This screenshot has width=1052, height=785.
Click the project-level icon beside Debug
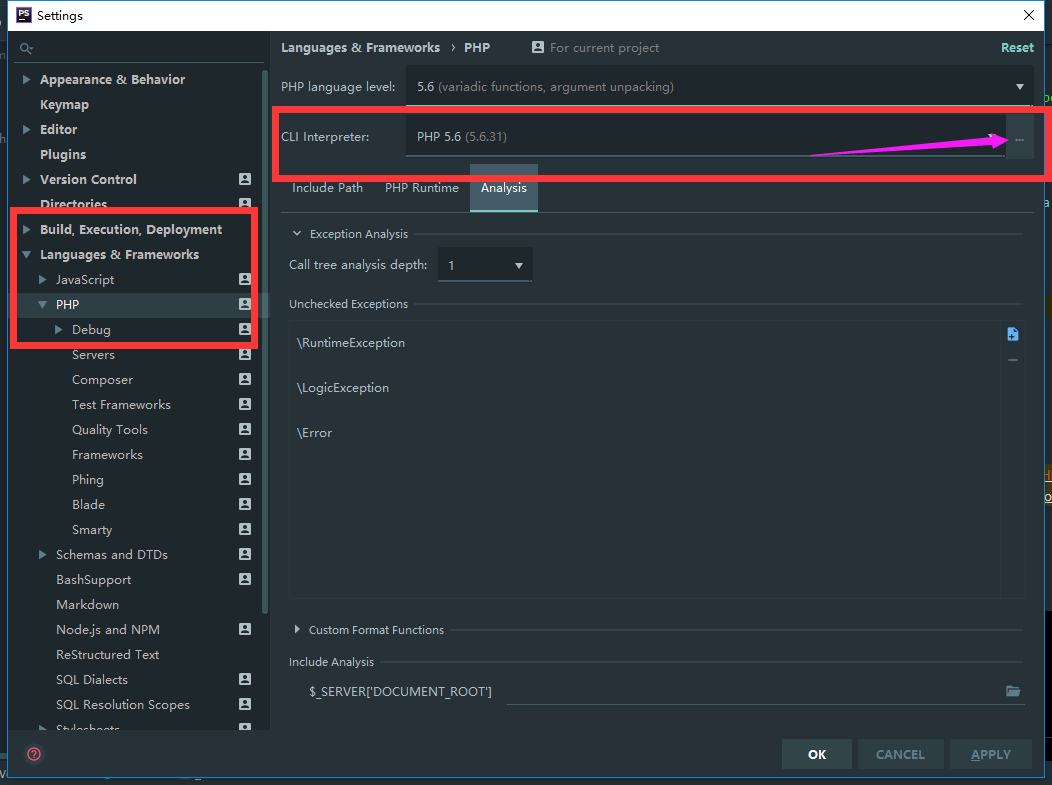pyautogui.click(x=245, y=329)
